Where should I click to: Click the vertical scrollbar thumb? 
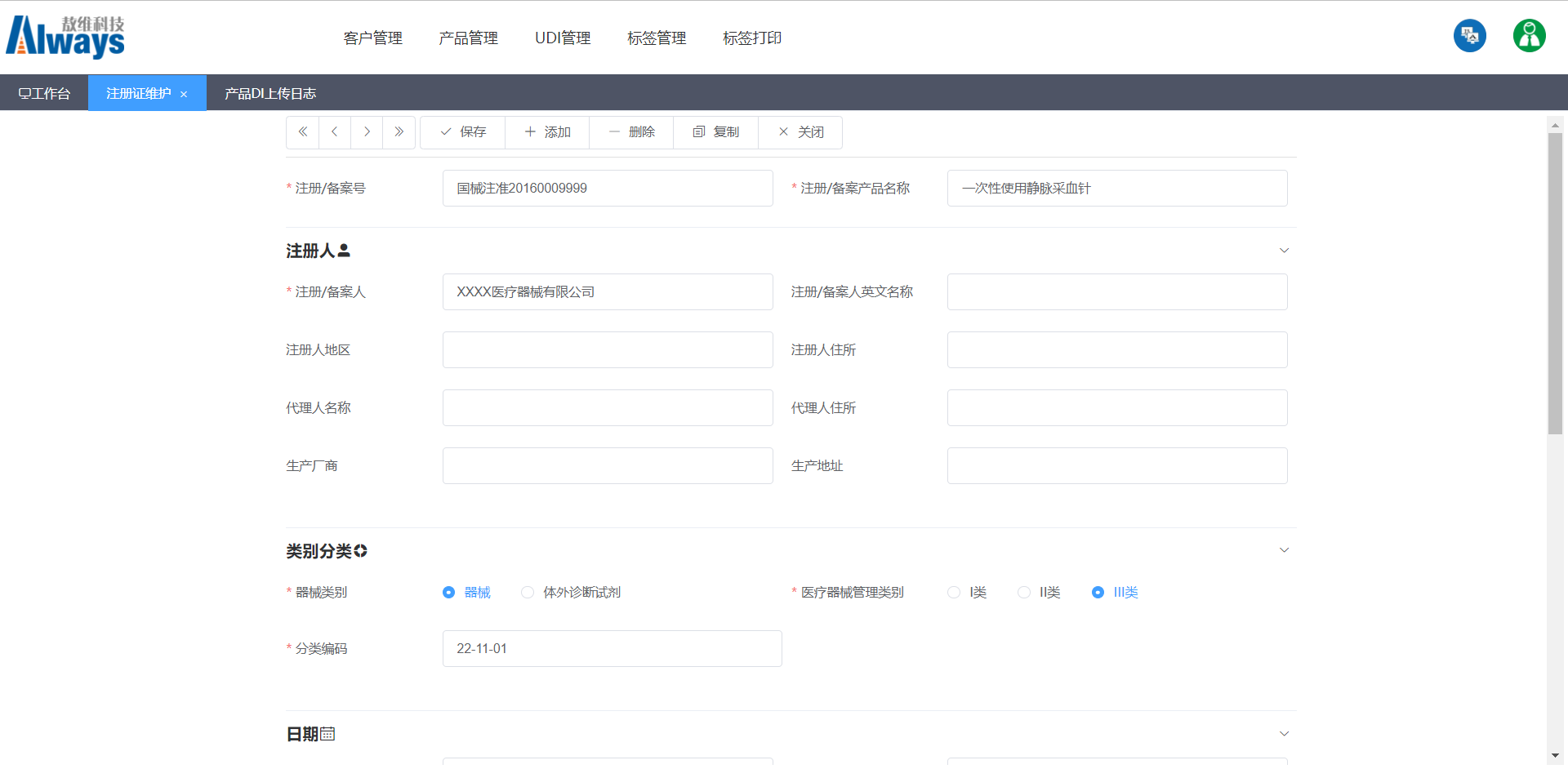click(1555, 283)
